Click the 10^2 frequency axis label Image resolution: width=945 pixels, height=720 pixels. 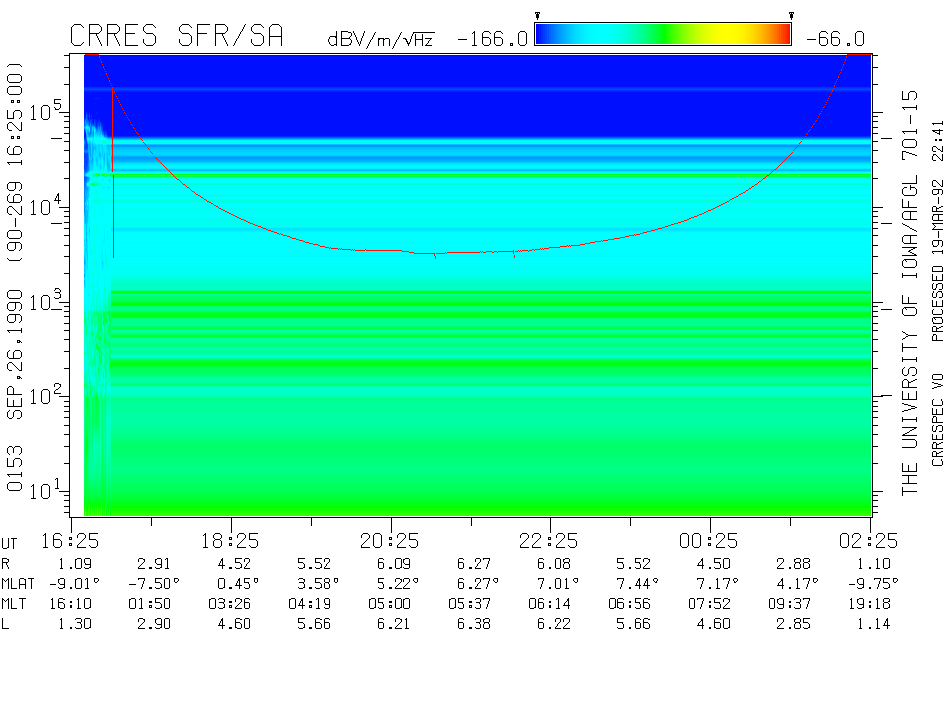45,395
